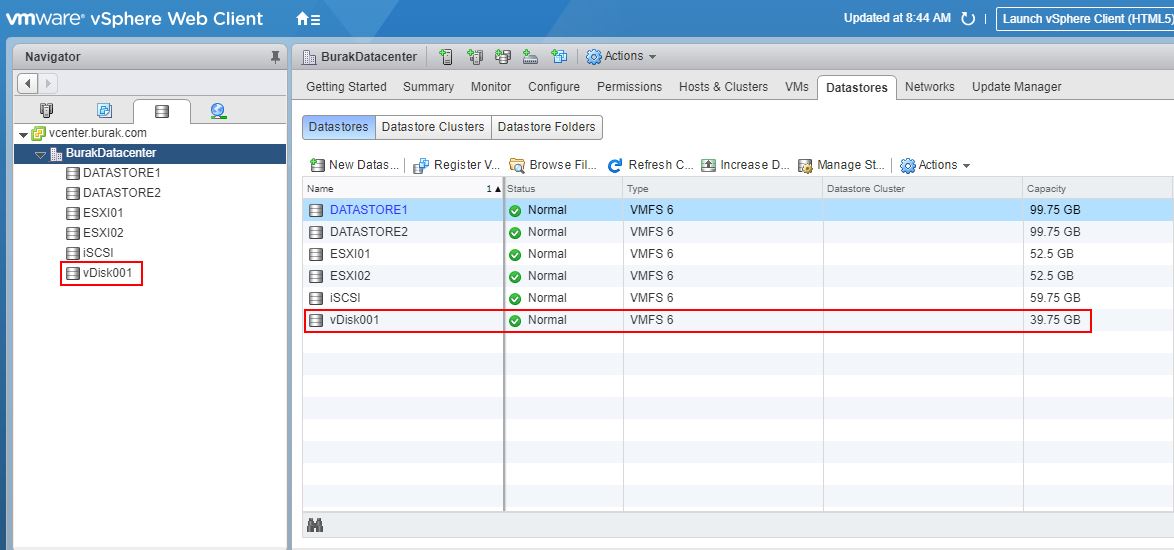Open the VMs tab

click(x=797, y=87)
